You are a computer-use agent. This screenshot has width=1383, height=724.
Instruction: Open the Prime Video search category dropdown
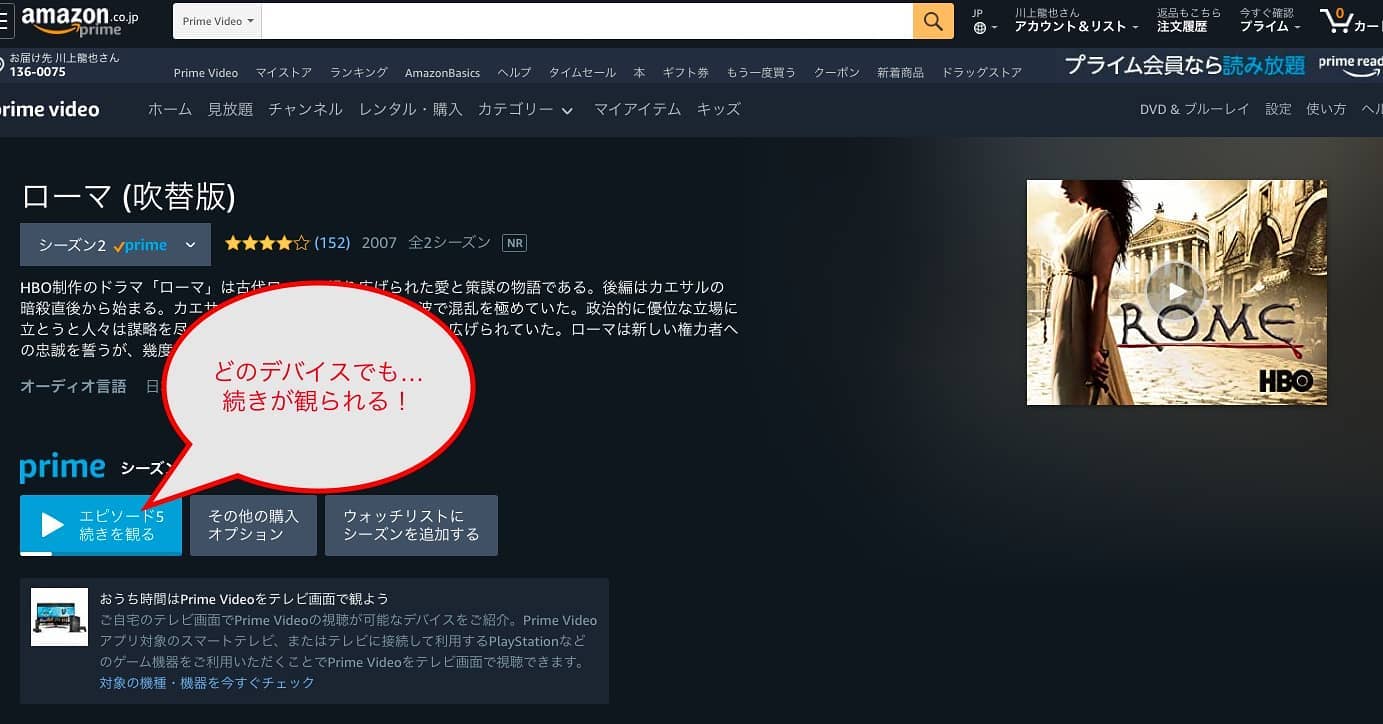point(218,21)
